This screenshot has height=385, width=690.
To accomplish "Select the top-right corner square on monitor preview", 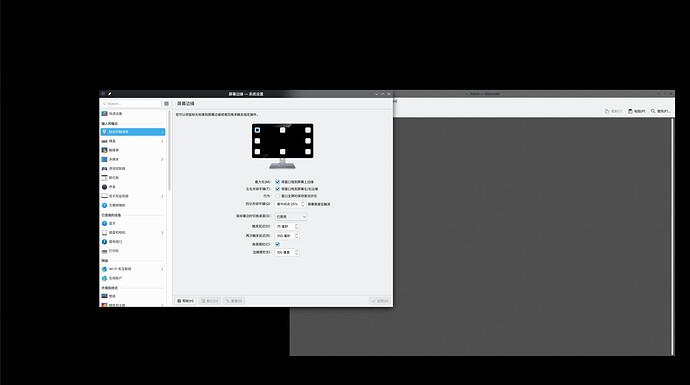I will (308, 130).
